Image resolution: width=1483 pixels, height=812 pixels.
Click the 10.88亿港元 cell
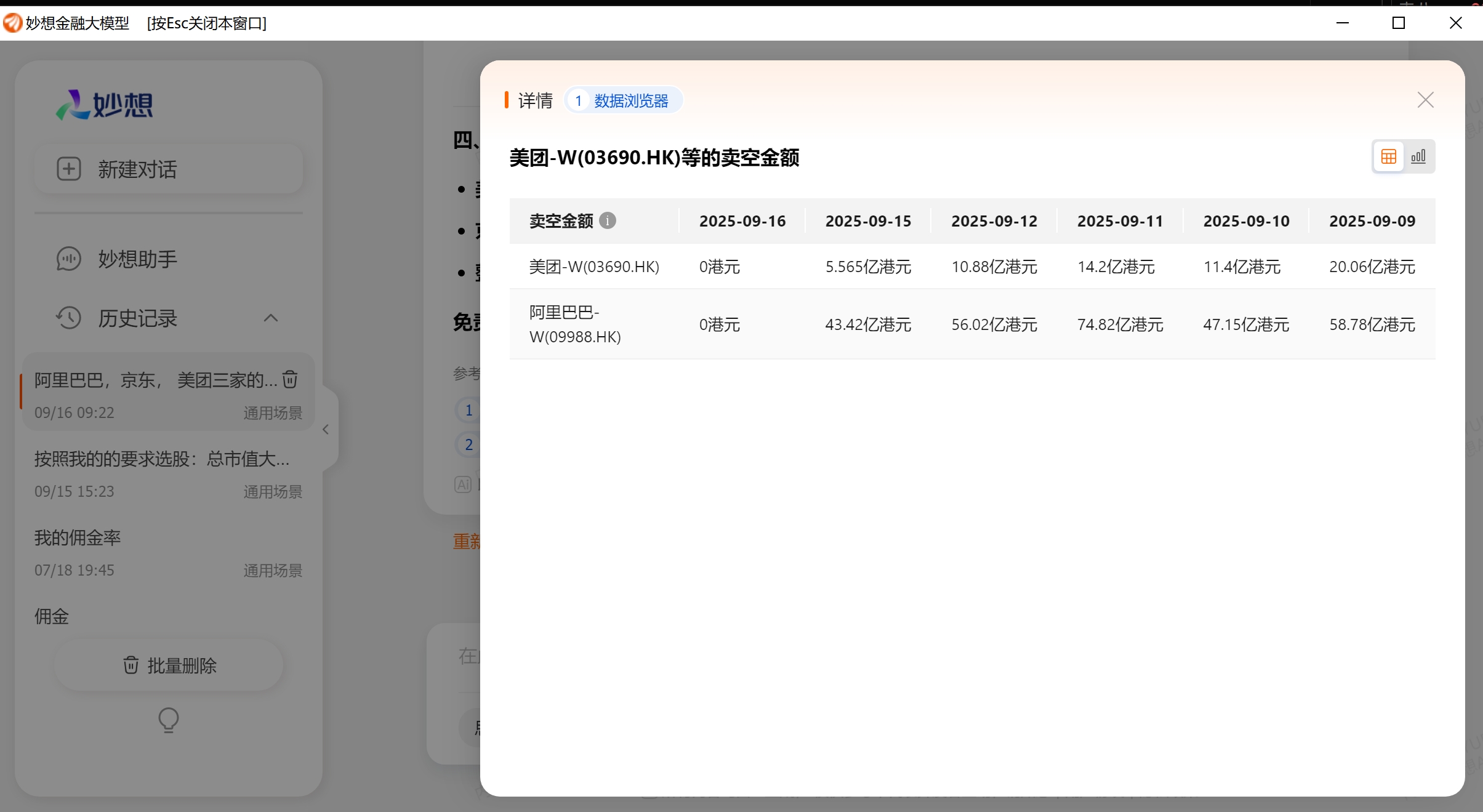pyautogui.click(x=994, y=267)
